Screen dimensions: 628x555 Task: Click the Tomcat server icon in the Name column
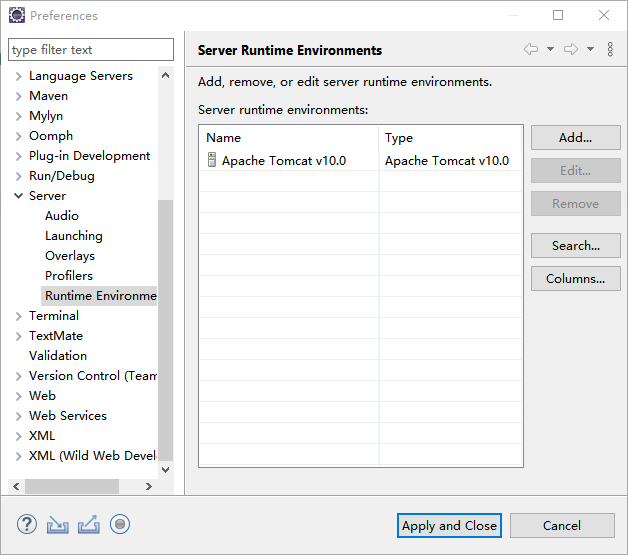(x=212, y=160)
